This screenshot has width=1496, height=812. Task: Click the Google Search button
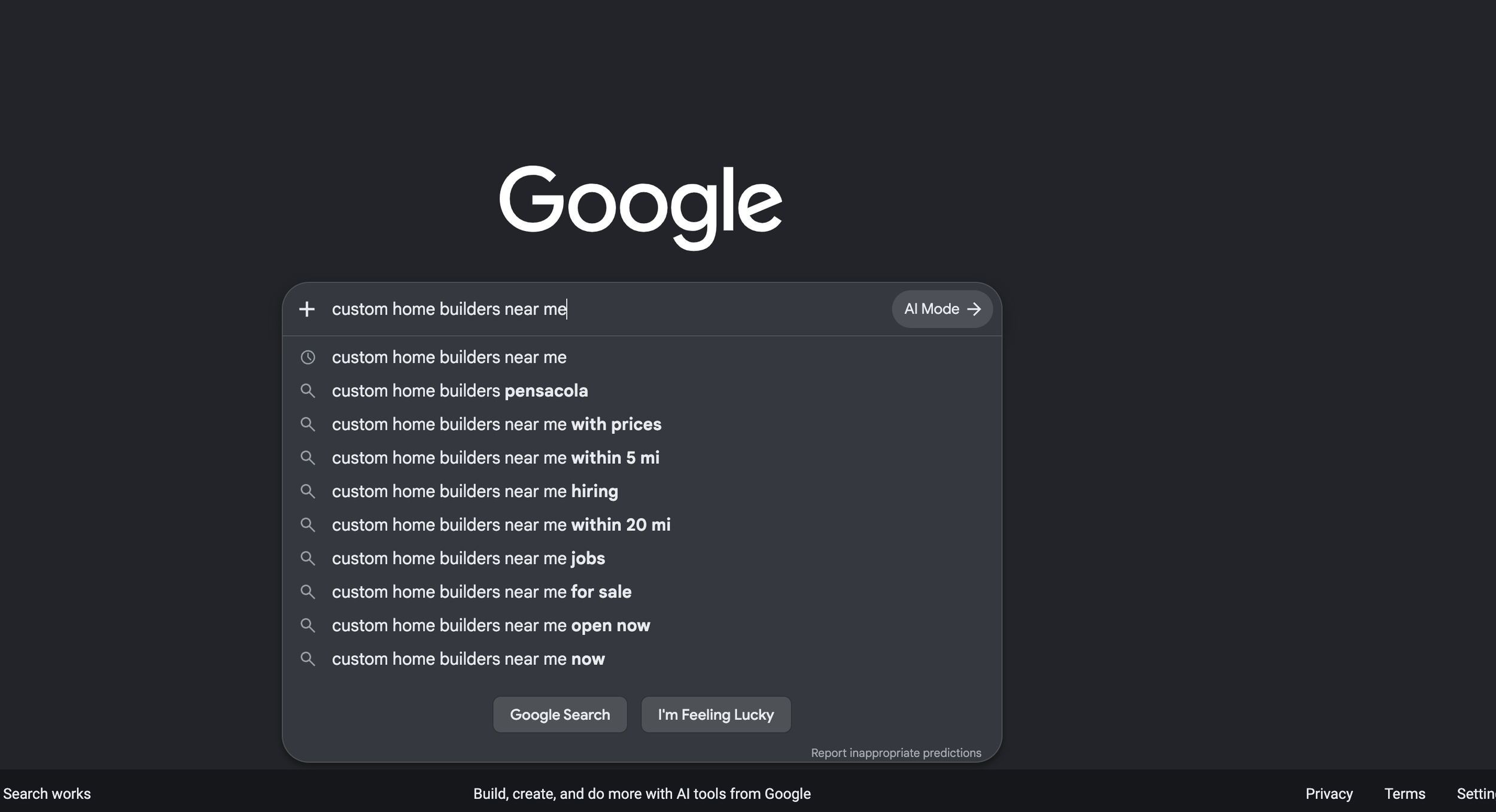pyautogui.click(x=560, y=714)
